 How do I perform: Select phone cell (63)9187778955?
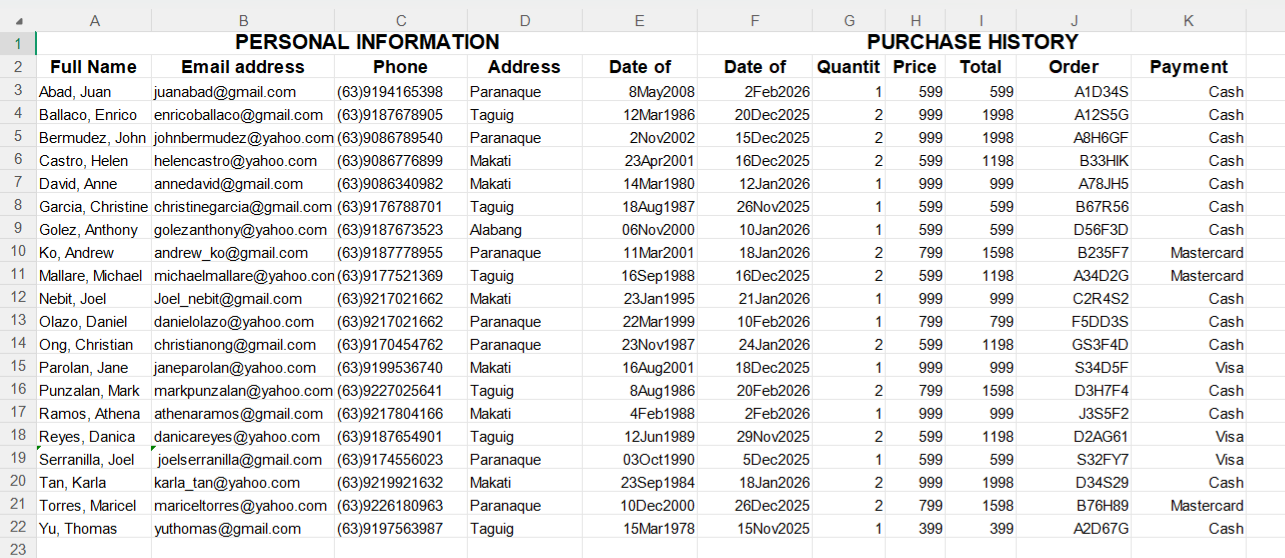pyautogui.click(x=401, y=253)
